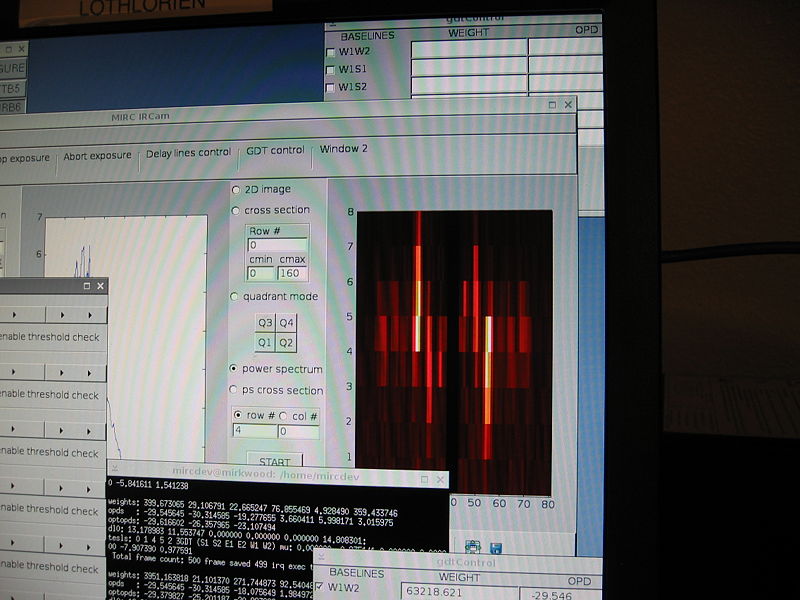Switch to the Window 2 tab
The image size is (800, 600).
point(343,149)
